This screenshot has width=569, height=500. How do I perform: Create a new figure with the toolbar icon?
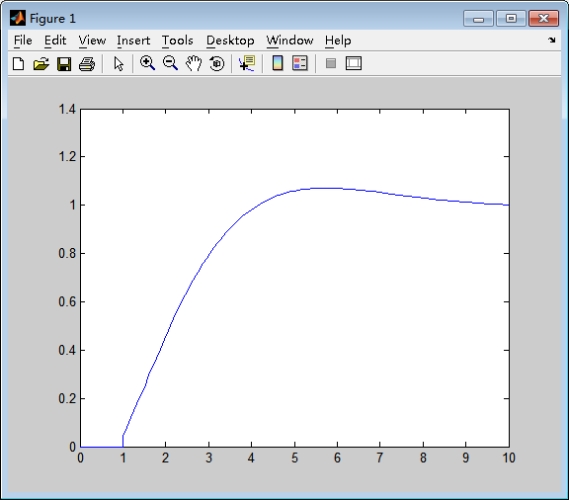(19, 63)
